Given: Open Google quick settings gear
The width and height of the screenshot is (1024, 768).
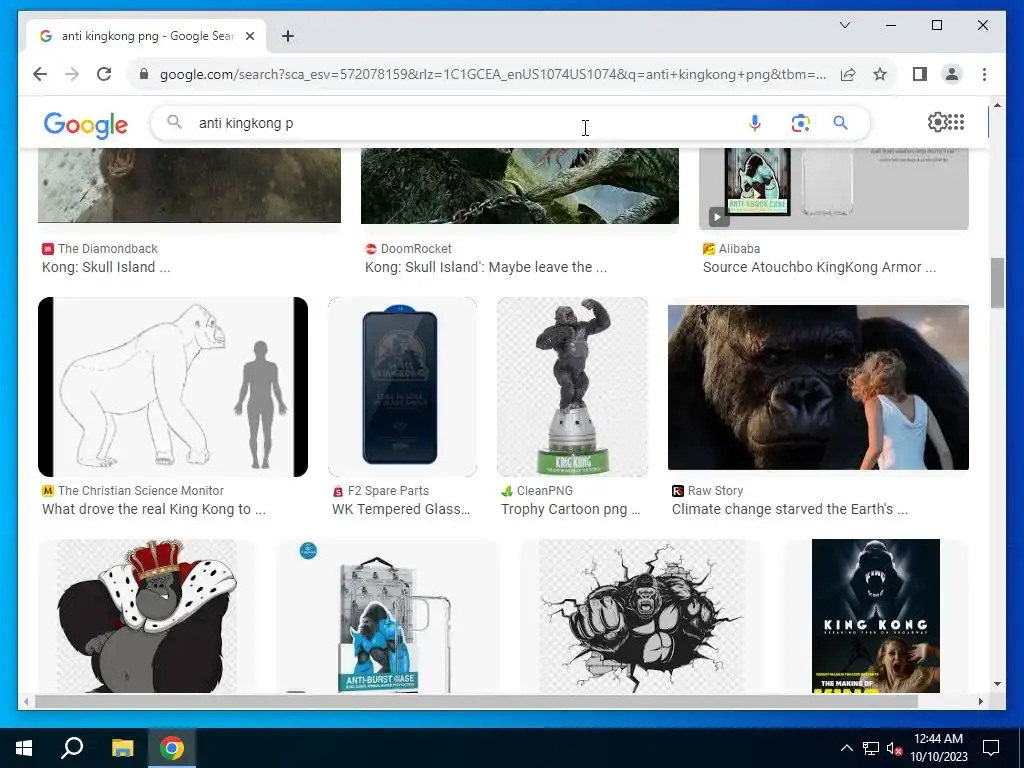Looking at the screenshot, I should coord(936,122).
